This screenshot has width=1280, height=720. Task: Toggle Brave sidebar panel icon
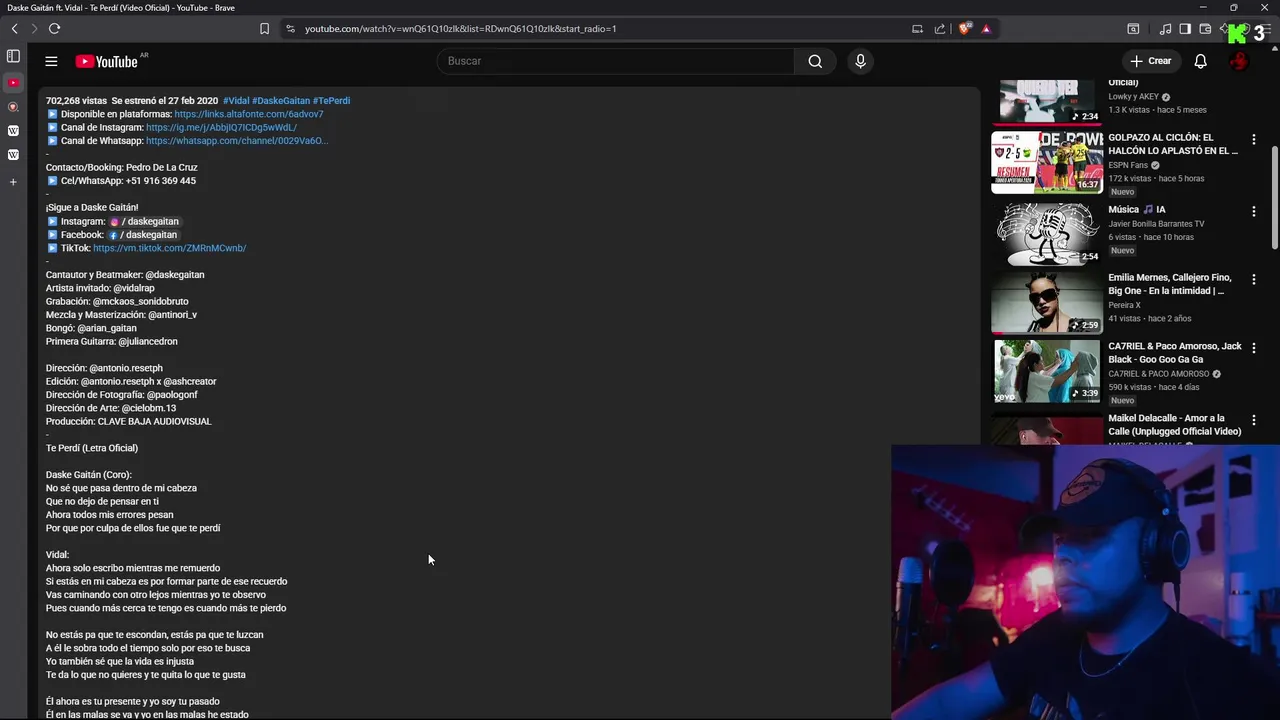[x=1185, y=29]
